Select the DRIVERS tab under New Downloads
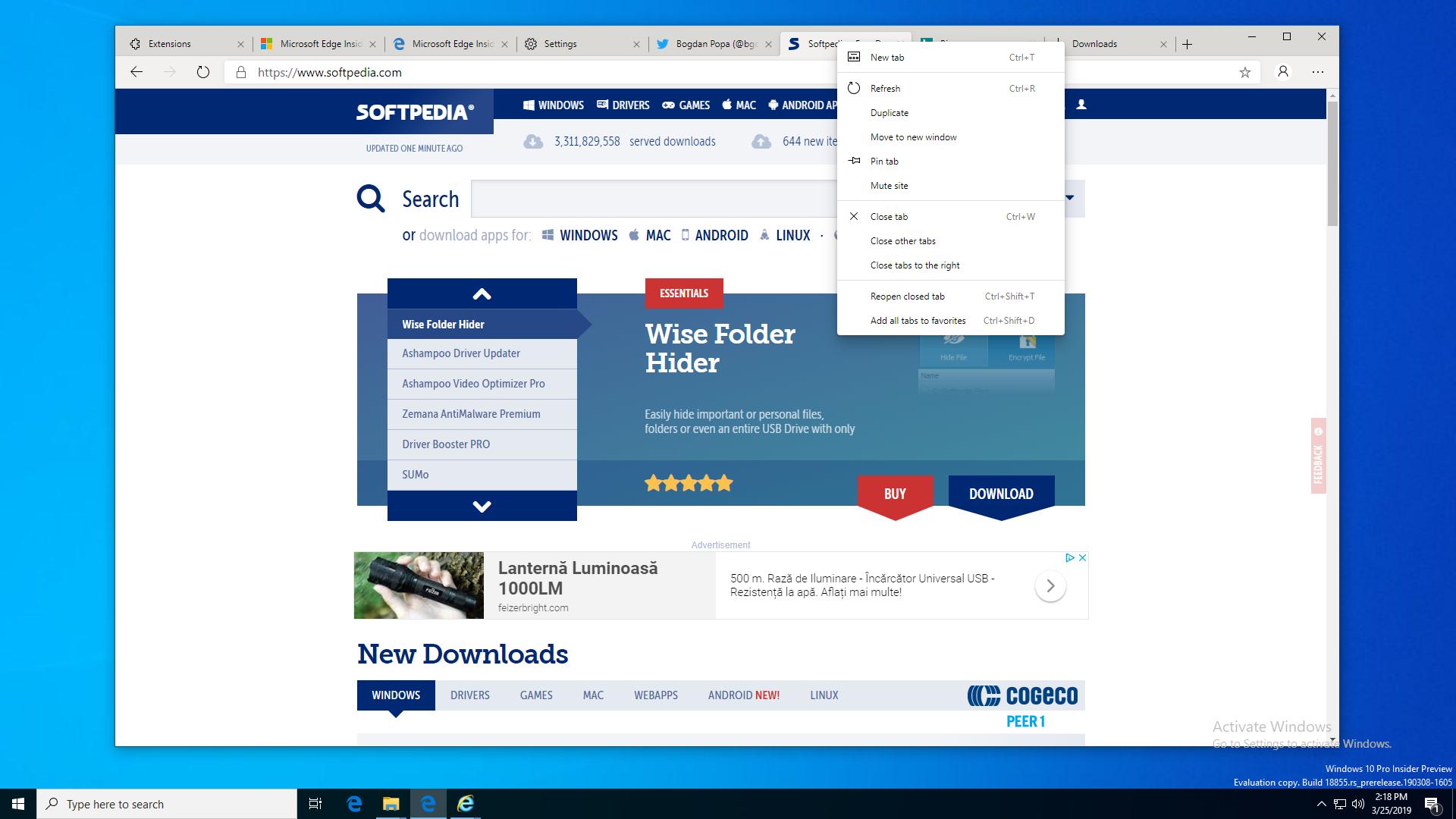The image size is (1456, 819). 470,695
